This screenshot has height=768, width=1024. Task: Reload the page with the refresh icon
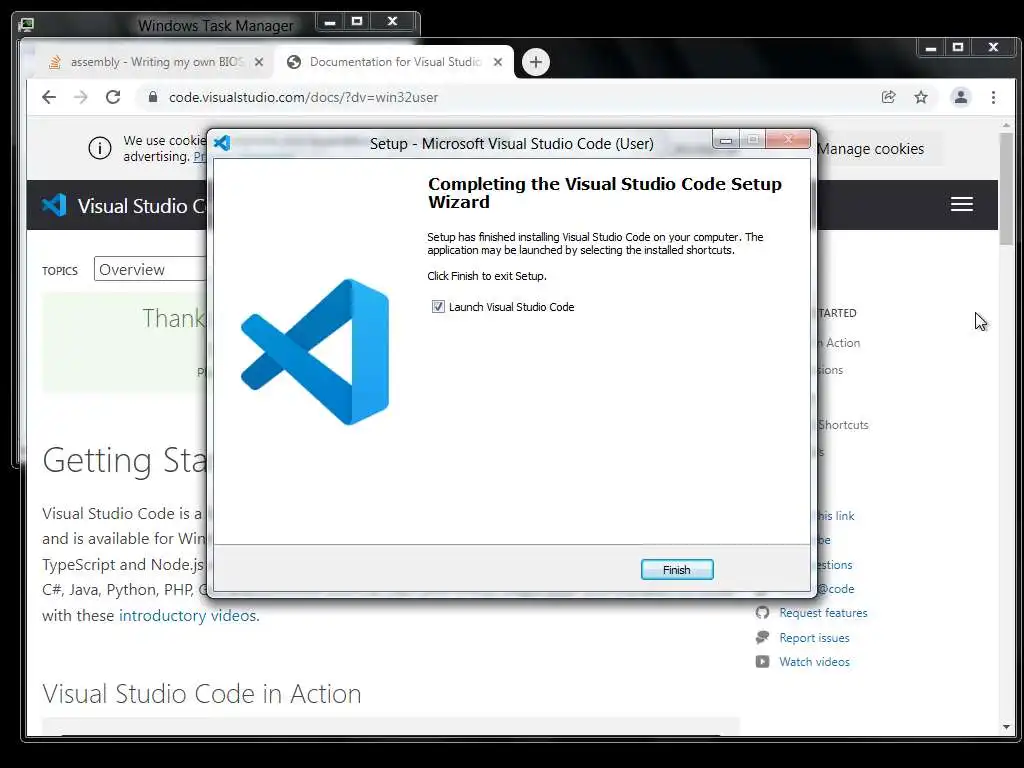pos(113,97)
